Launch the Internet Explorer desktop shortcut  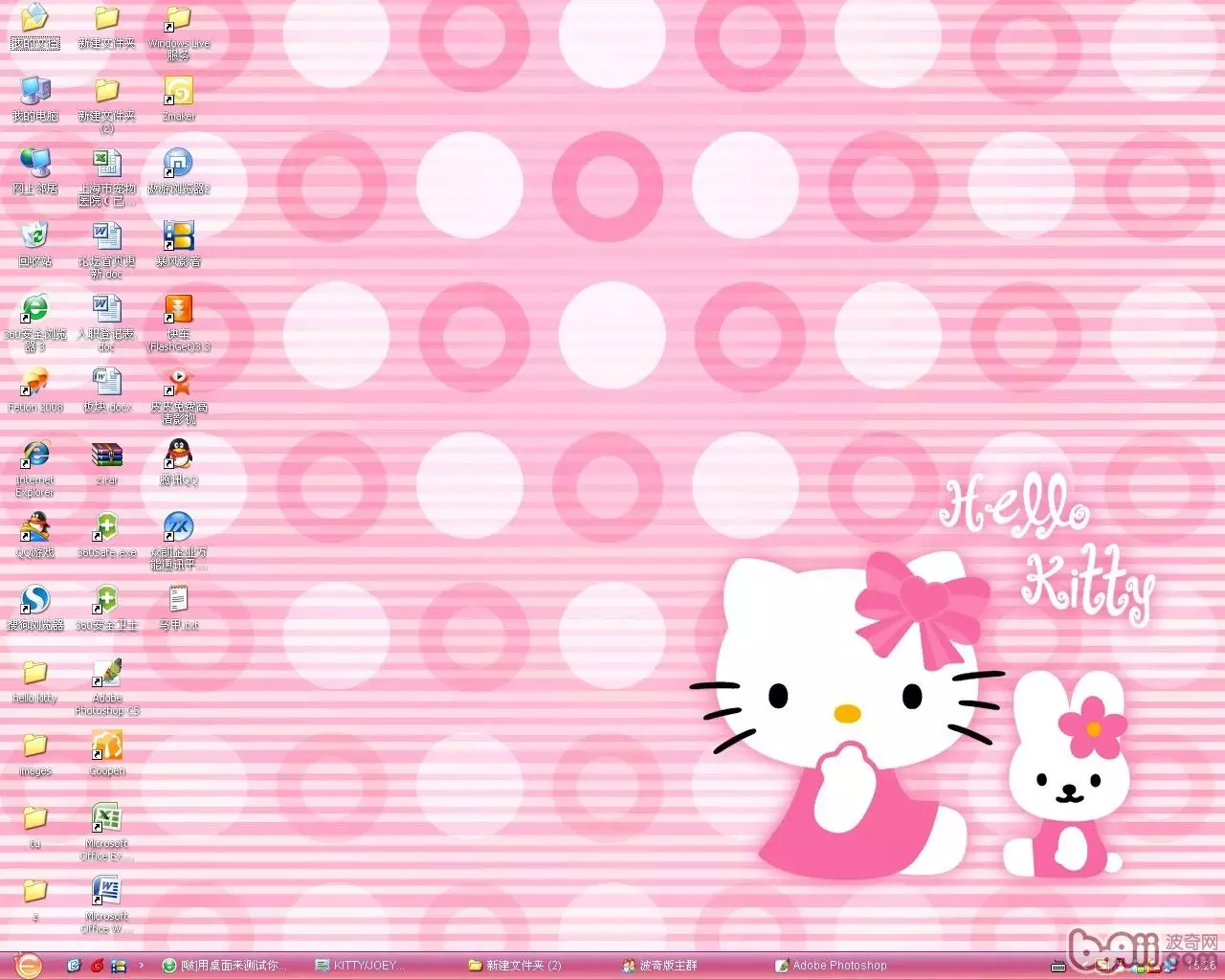tap(34, 468)
